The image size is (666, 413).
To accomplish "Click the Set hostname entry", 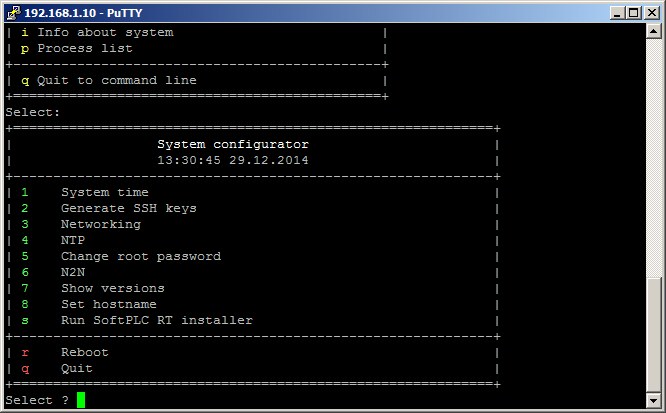I will pos(108,304).
